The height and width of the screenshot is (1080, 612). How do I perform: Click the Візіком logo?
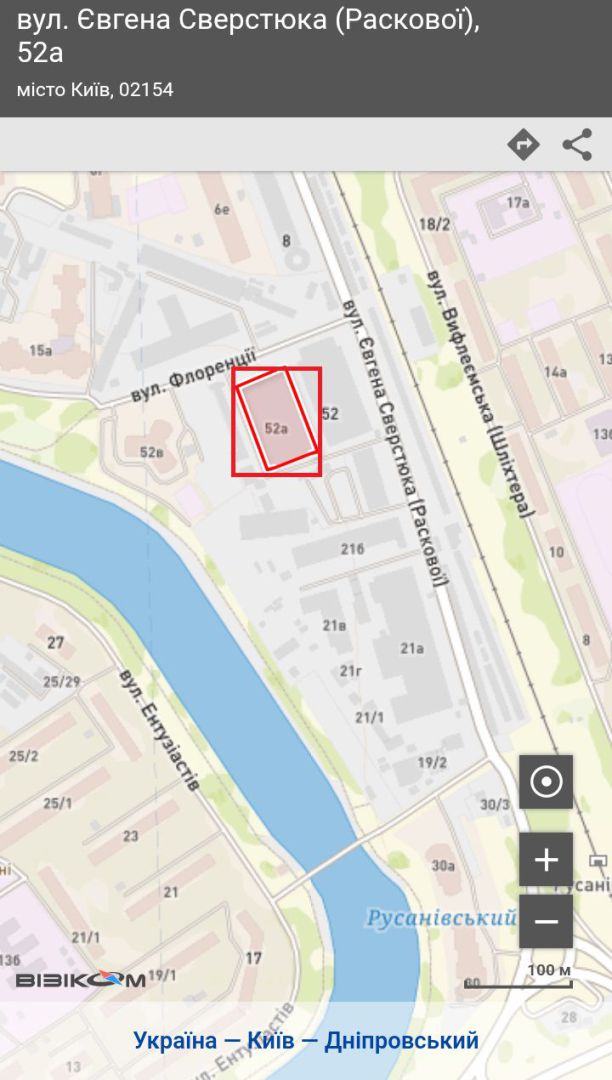click(81, 979)
